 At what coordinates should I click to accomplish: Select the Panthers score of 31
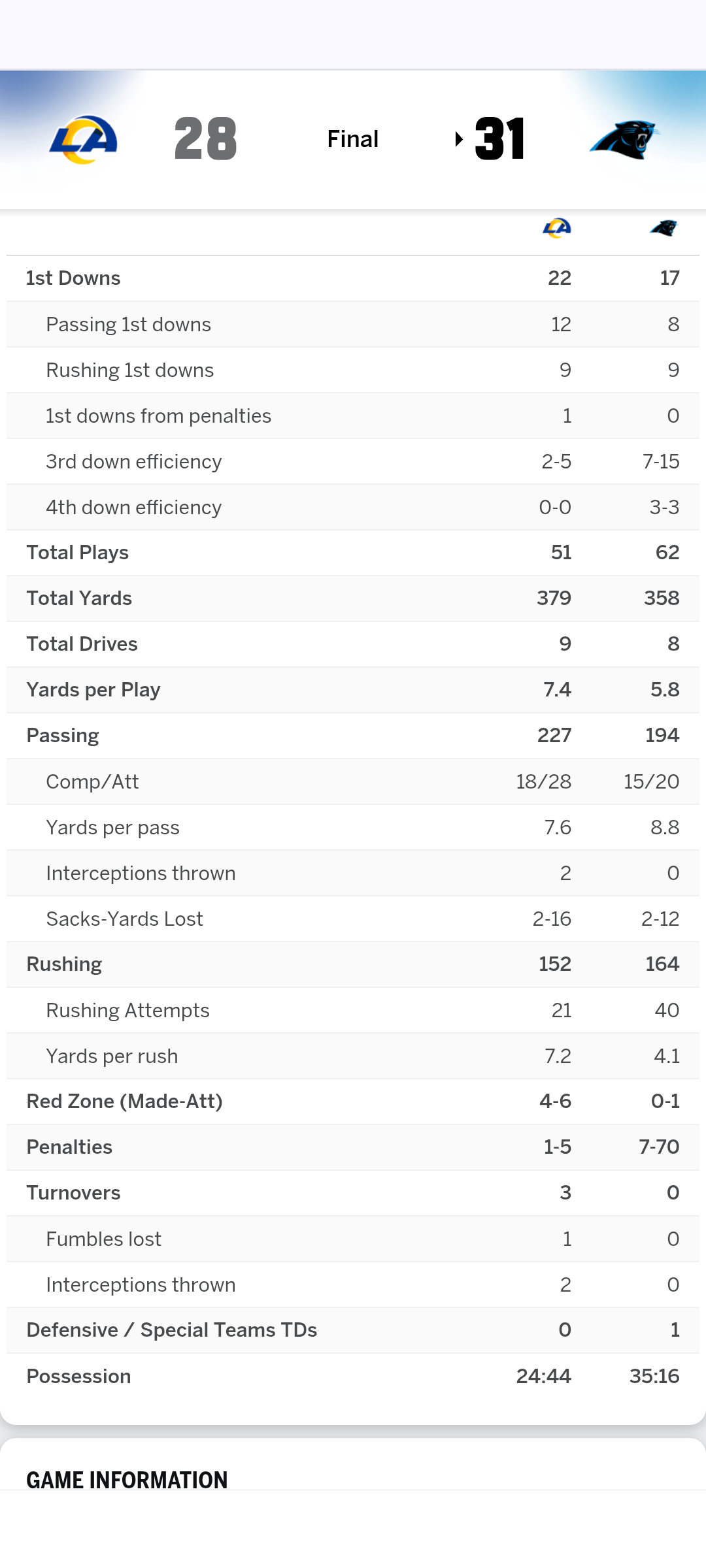pyautogui.click(x=500, y=139)
